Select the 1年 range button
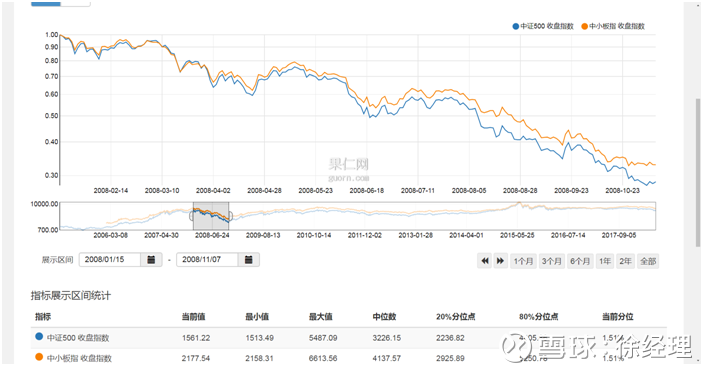This screenshot has height=366, width=703. [x=605, y=261]
